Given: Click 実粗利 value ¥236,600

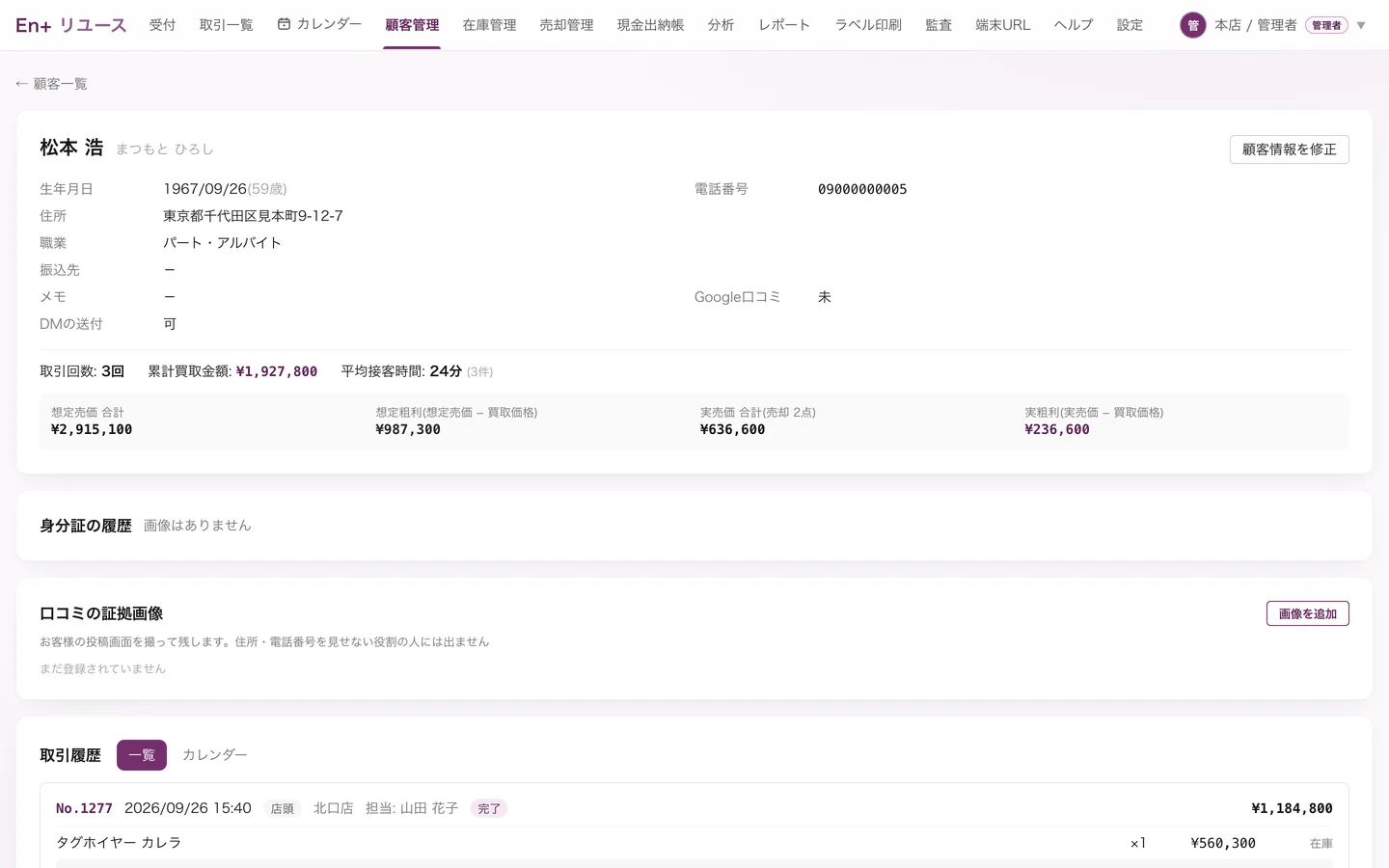Looking at the screenshot, I should [1057, 430].
